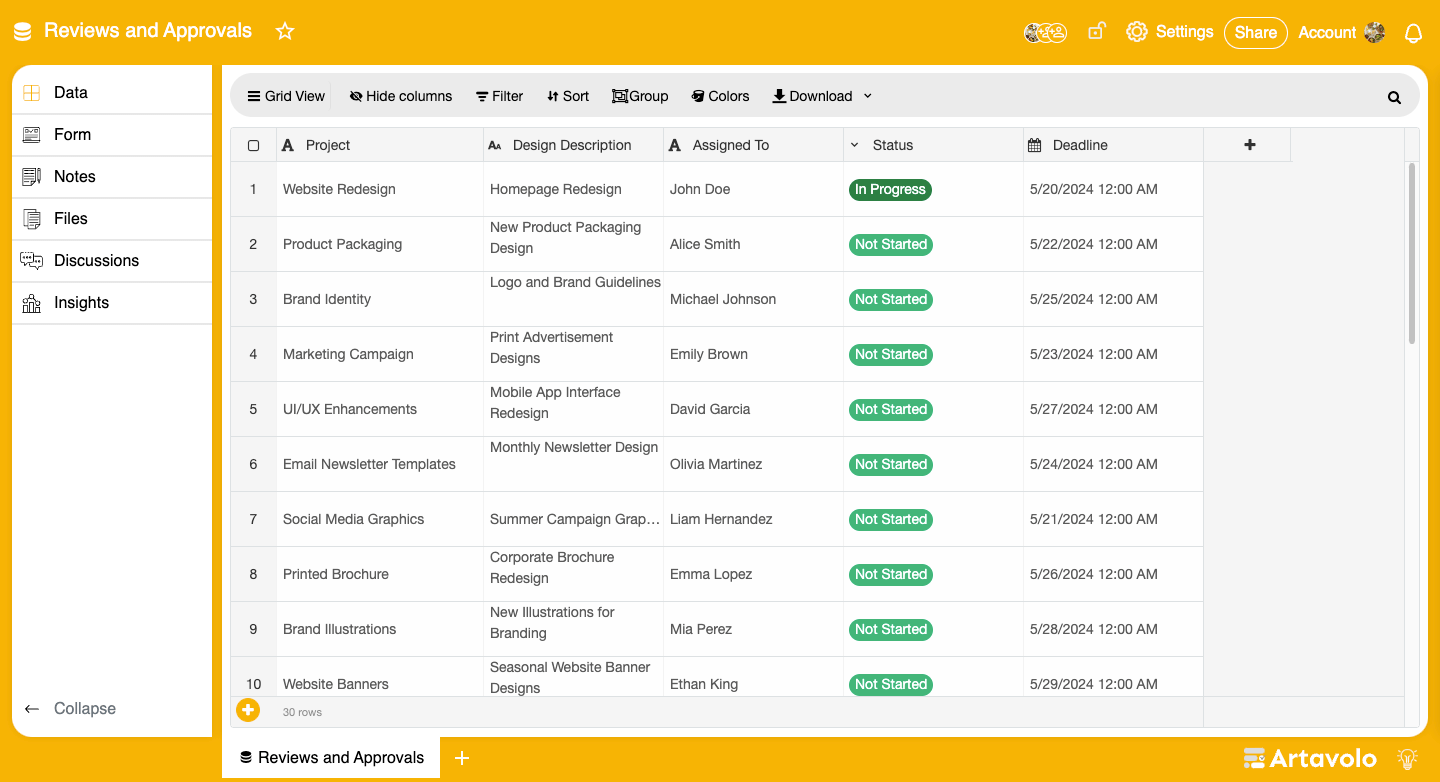Switch to the Insights section

coord(81,302)
